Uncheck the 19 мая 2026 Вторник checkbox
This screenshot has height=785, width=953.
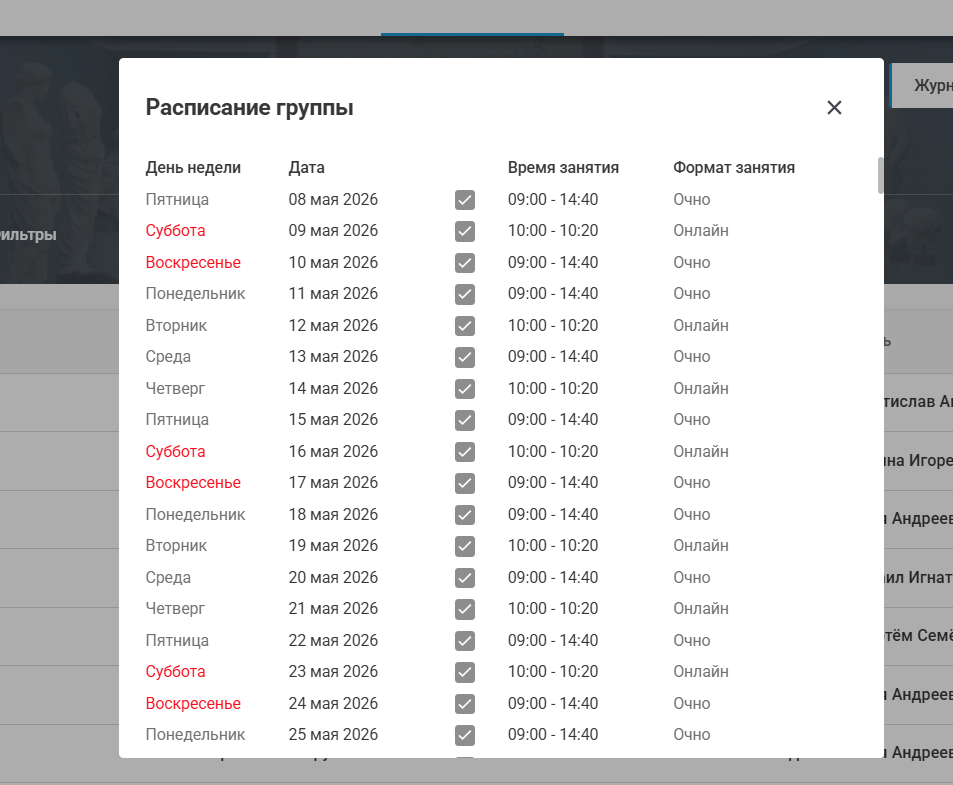465,546
